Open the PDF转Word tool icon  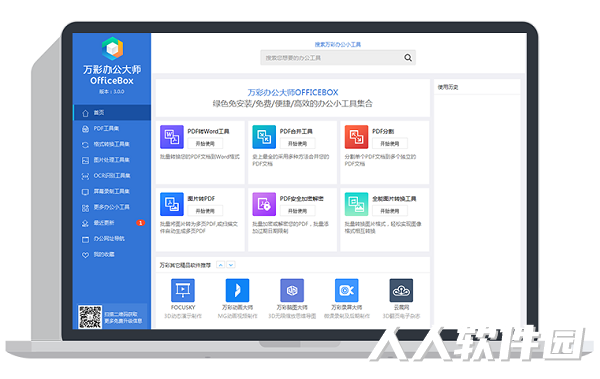point(172,137)
